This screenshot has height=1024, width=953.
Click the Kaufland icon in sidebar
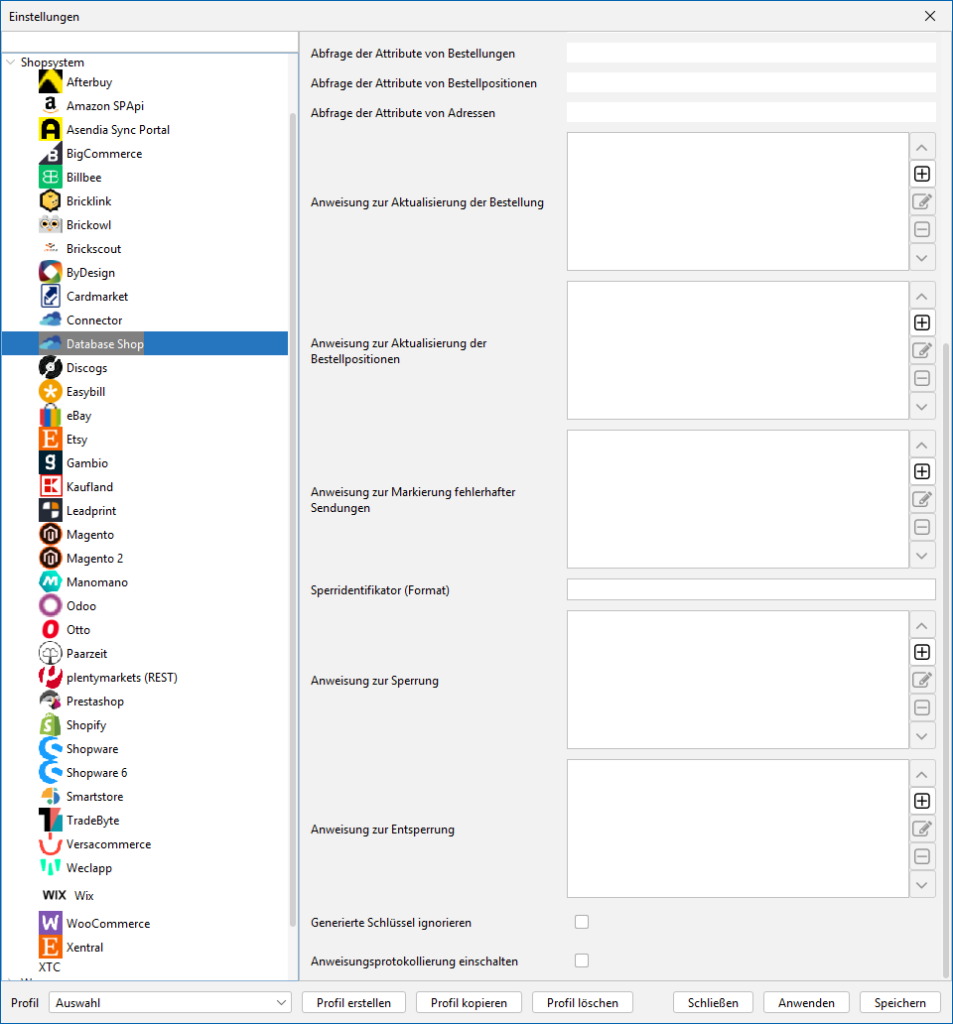click(x=50, y=487)
